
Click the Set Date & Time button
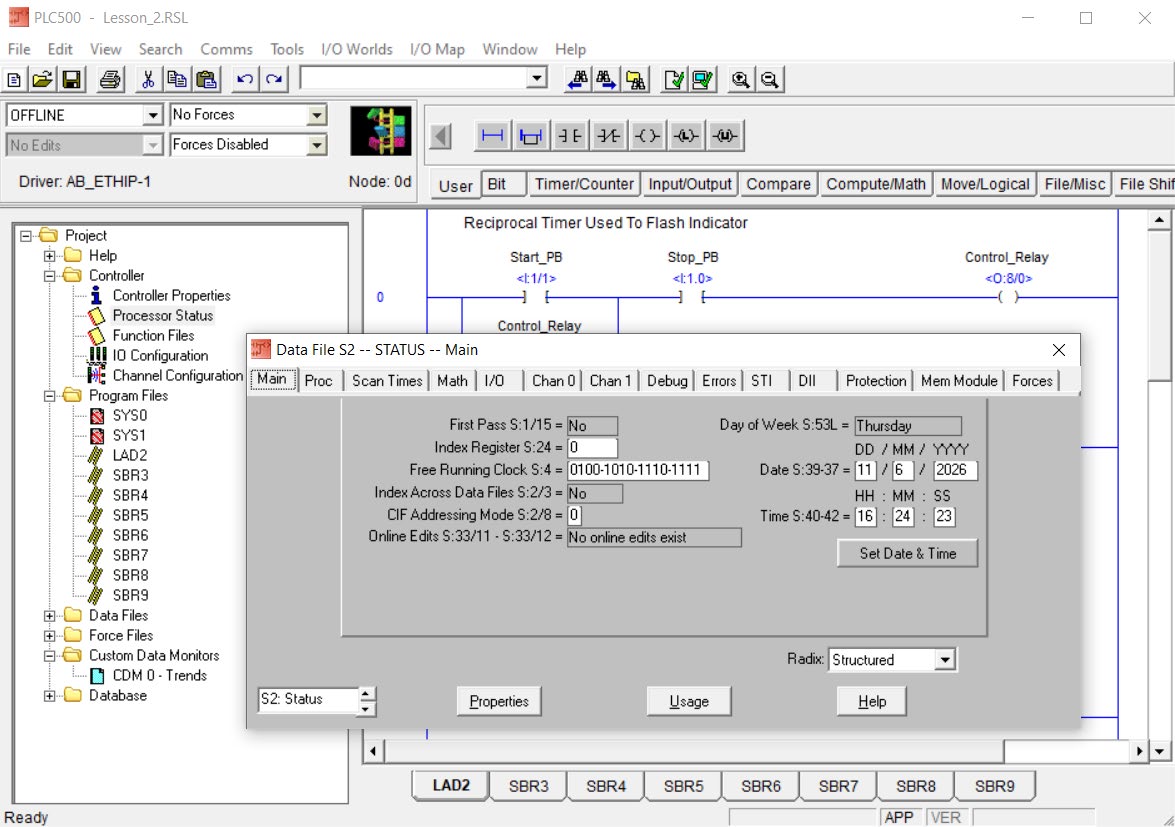(907, 554)
